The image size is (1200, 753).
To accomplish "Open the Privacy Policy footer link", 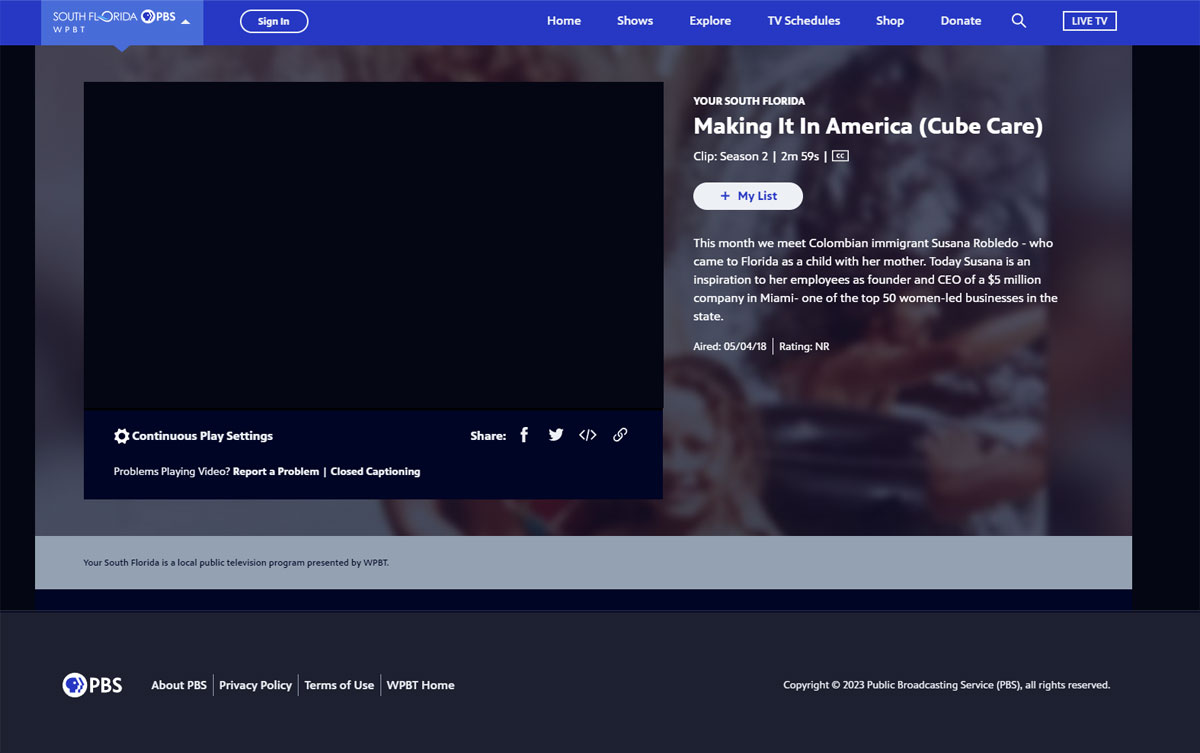I will click(x=255, y=685).
